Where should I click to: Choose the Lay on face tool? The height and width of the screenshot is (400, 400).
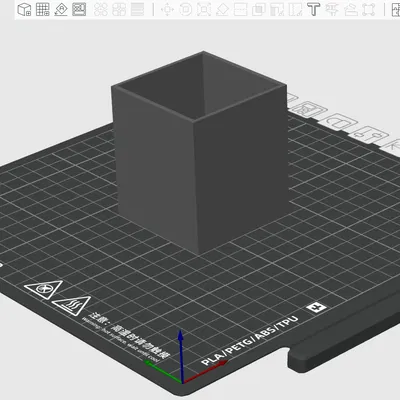222,9
